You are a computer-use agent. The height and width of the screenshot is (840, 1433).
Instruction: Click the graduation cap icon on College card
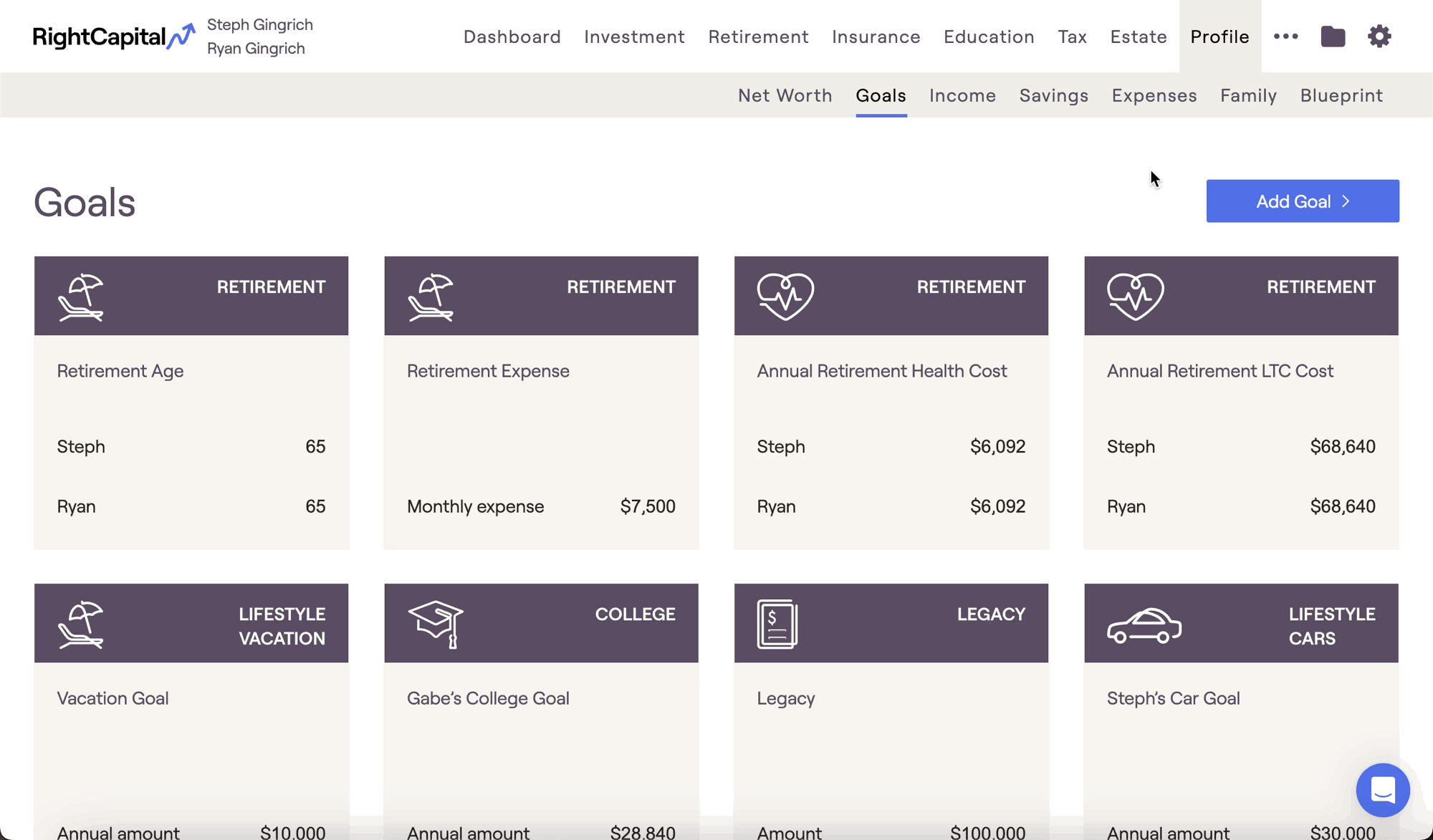pos(436,624)
